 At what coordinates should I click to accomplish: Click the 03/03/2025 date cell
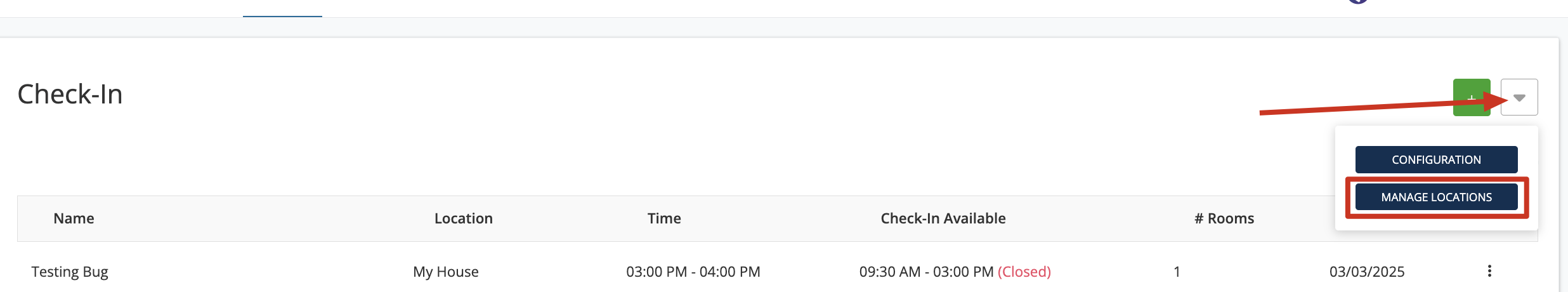(x=1366, y=272)
